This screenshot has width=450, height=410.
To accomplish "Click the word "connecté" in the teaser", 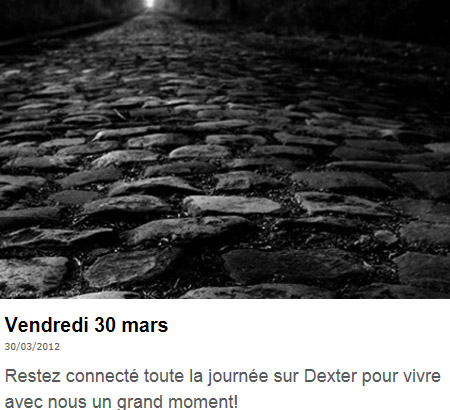I will (102, 376).
